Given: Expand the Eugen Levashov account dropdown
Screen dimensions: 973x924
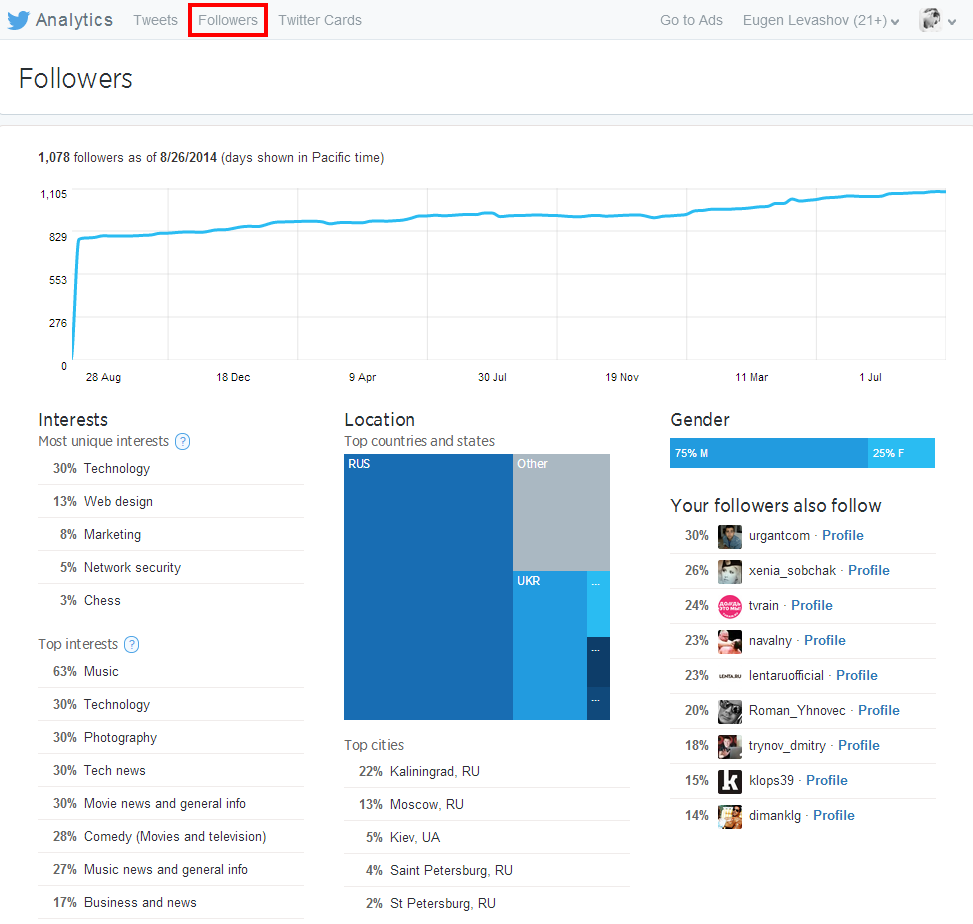Looking at the screenshot, I should (x=821, y=20).
